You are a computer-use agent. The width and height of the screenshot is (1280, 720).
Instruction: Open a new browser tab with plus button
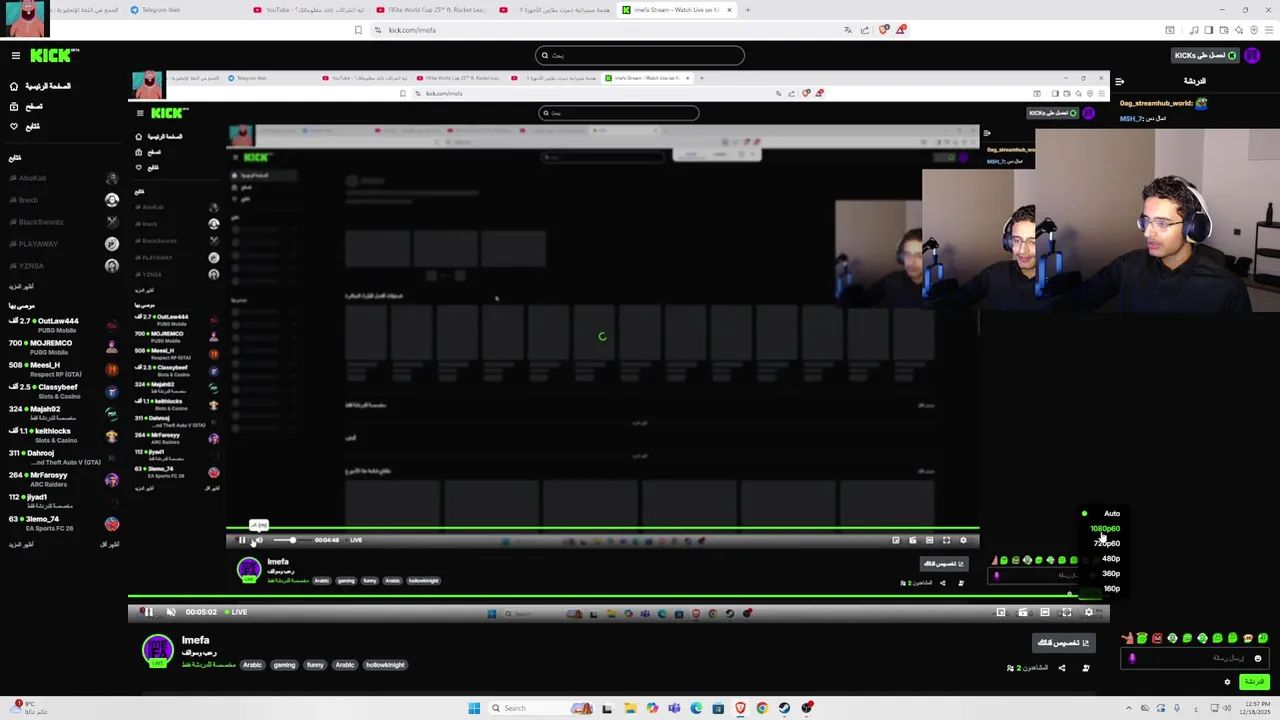click(748, 10)
